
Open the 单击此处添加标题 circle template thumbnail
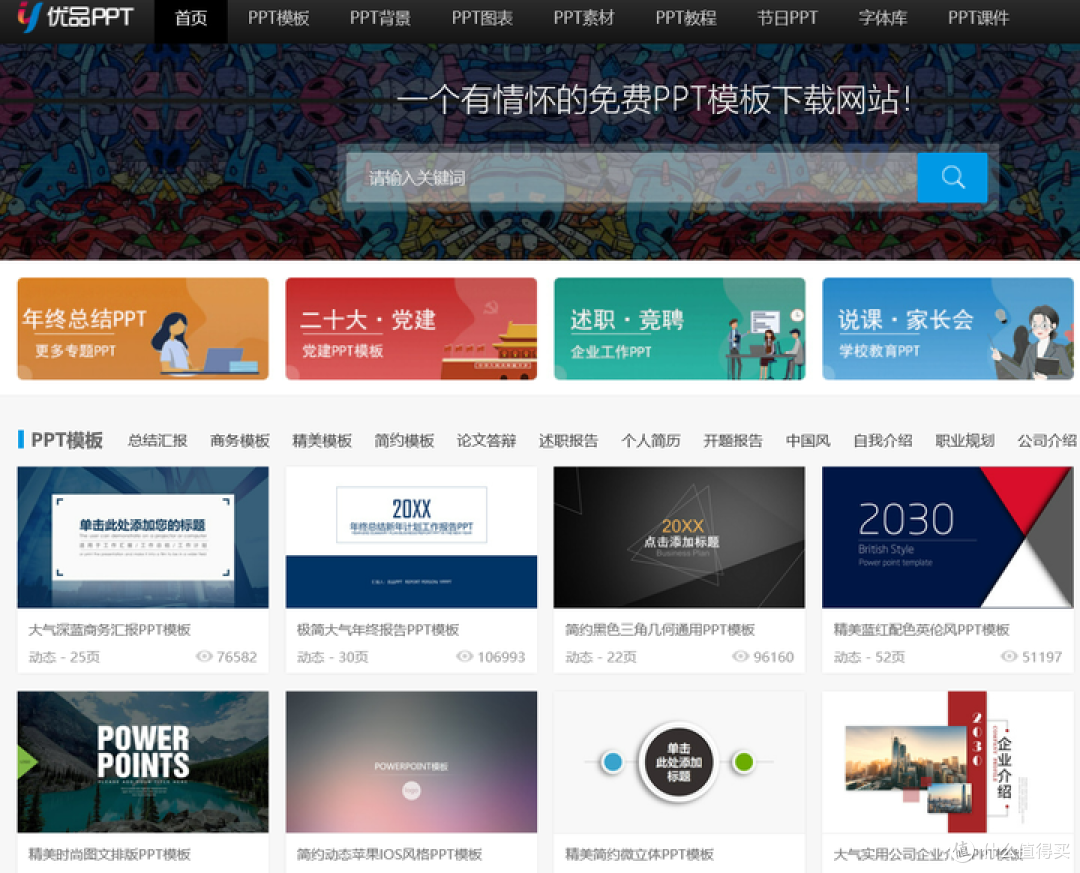coord(679,762)
